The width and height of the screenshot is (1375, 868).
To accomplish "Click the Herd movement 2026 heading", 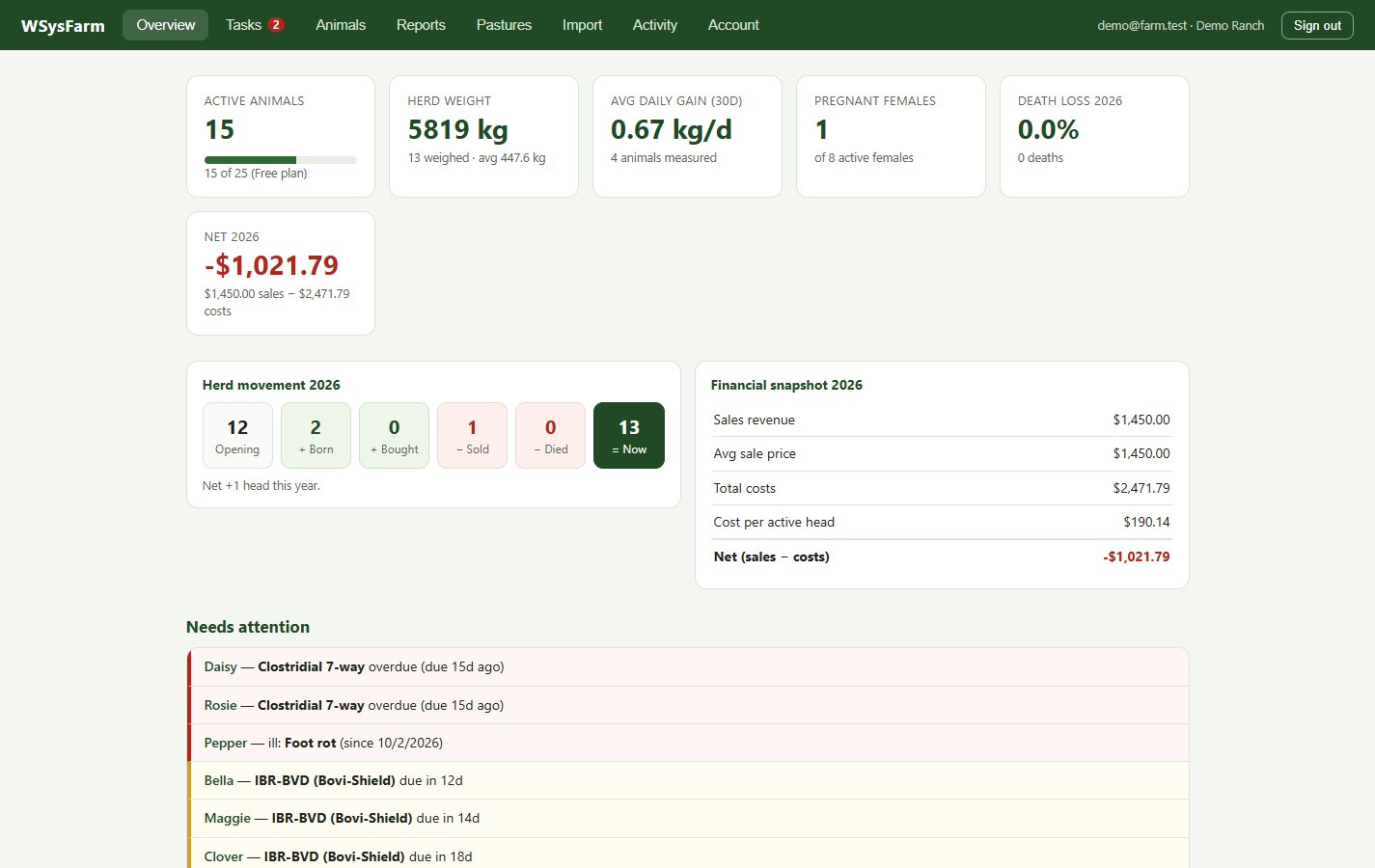I will (271, 385).
